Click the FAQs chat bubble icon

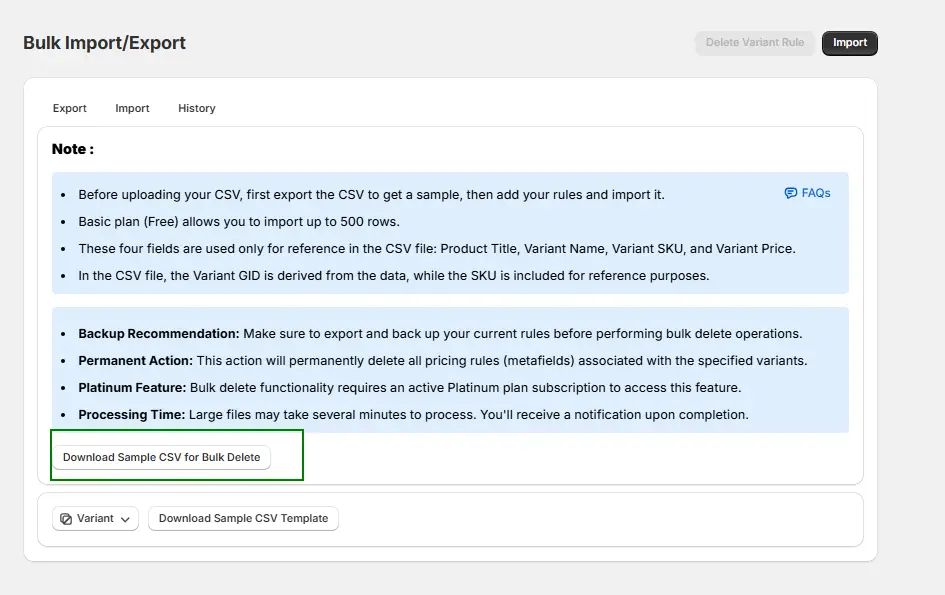[x=790, y=193]
